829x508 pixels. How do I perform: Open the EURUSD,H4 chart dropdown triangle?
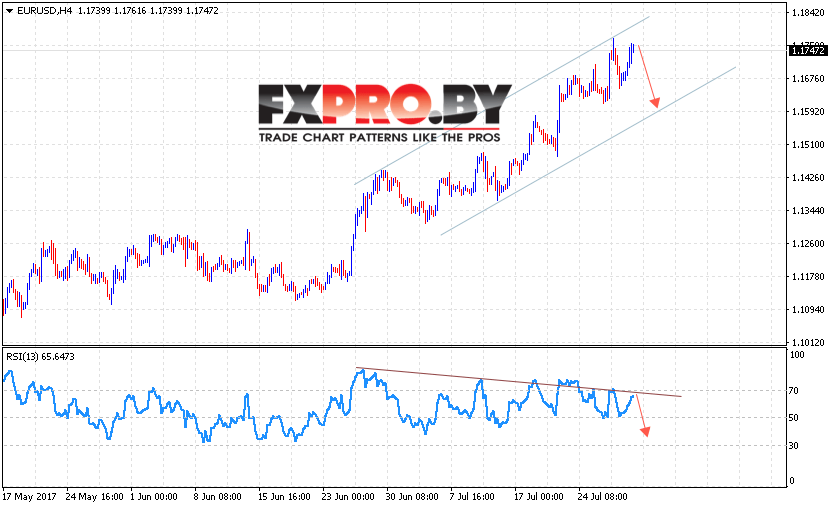(9, 11)
